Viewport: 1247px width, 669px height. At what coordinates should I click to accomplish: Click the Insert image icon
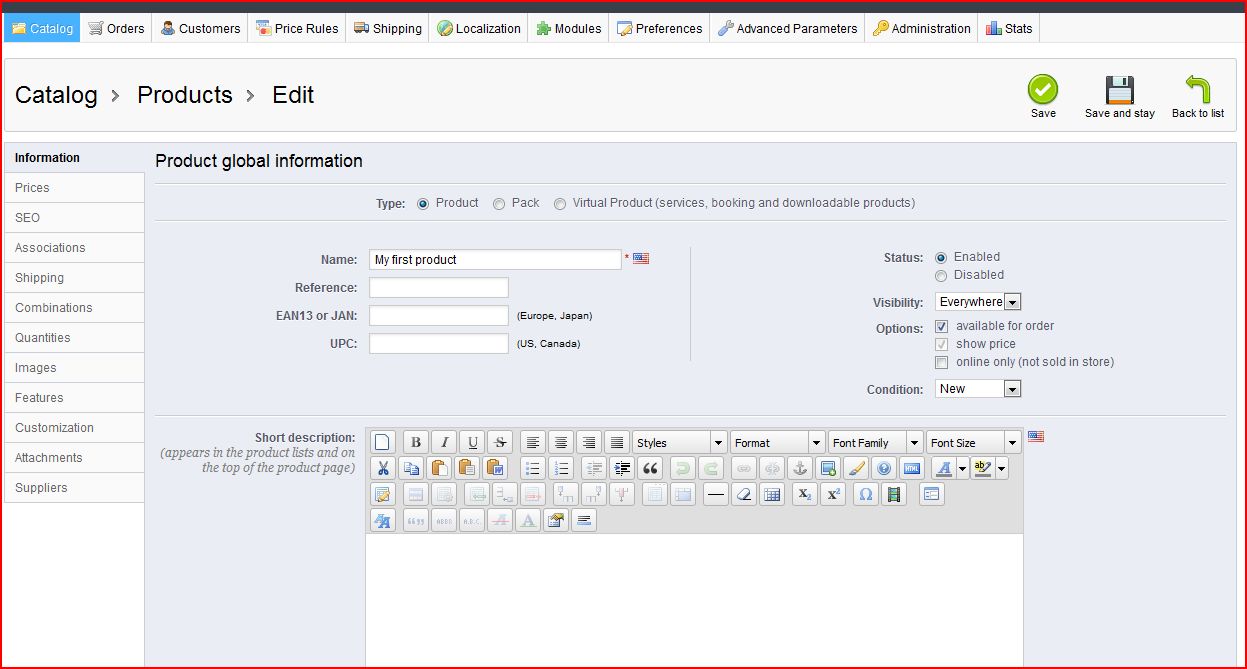(827, 468)
